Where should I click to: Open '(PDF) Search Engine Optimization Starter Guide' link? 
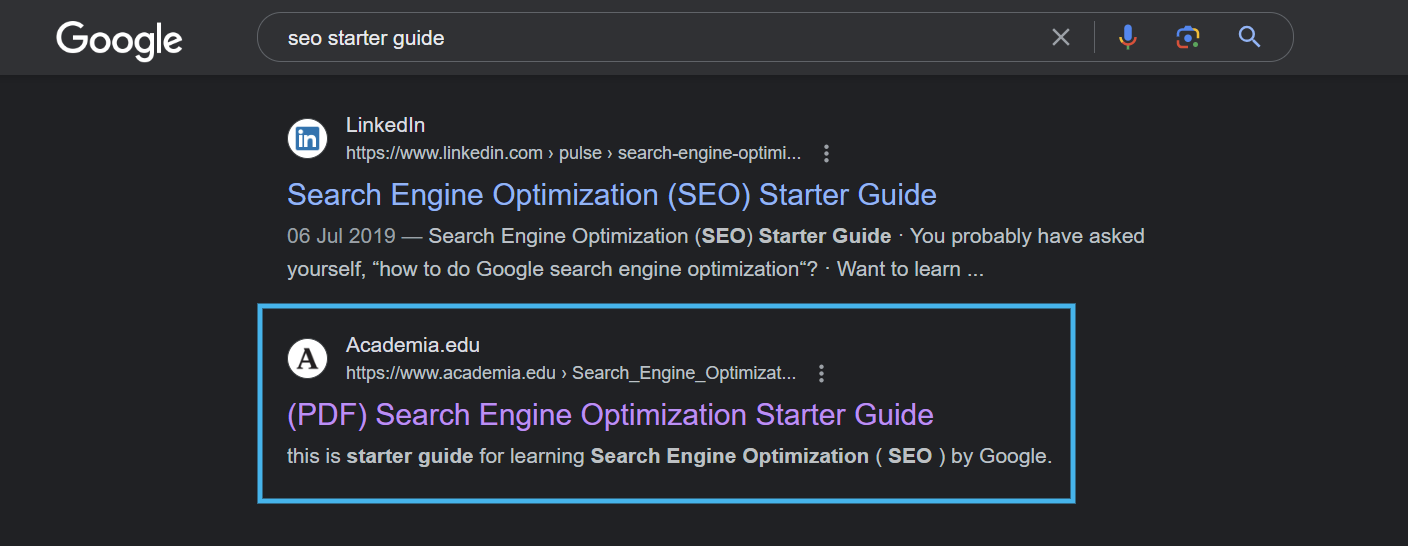(x=610, y=414)
